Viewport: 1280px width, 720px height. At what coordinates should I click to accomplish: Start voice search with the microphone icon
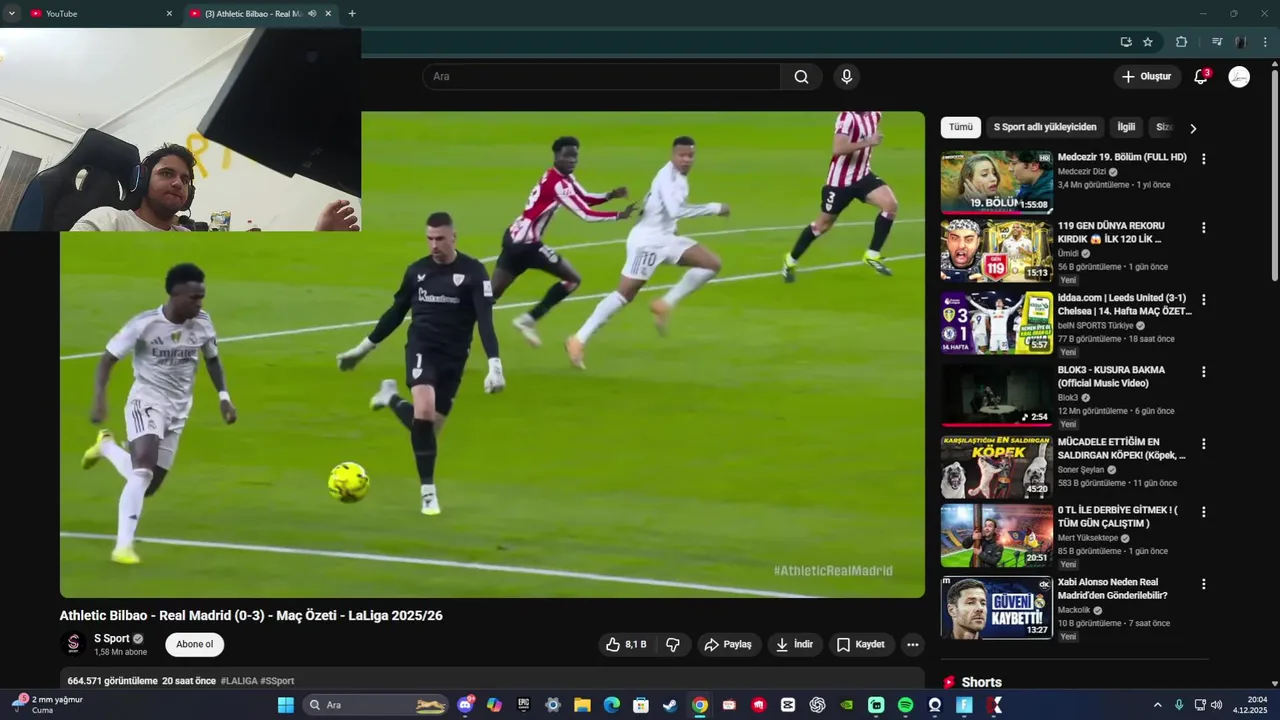pyautogui.click(x=847, y=77)
